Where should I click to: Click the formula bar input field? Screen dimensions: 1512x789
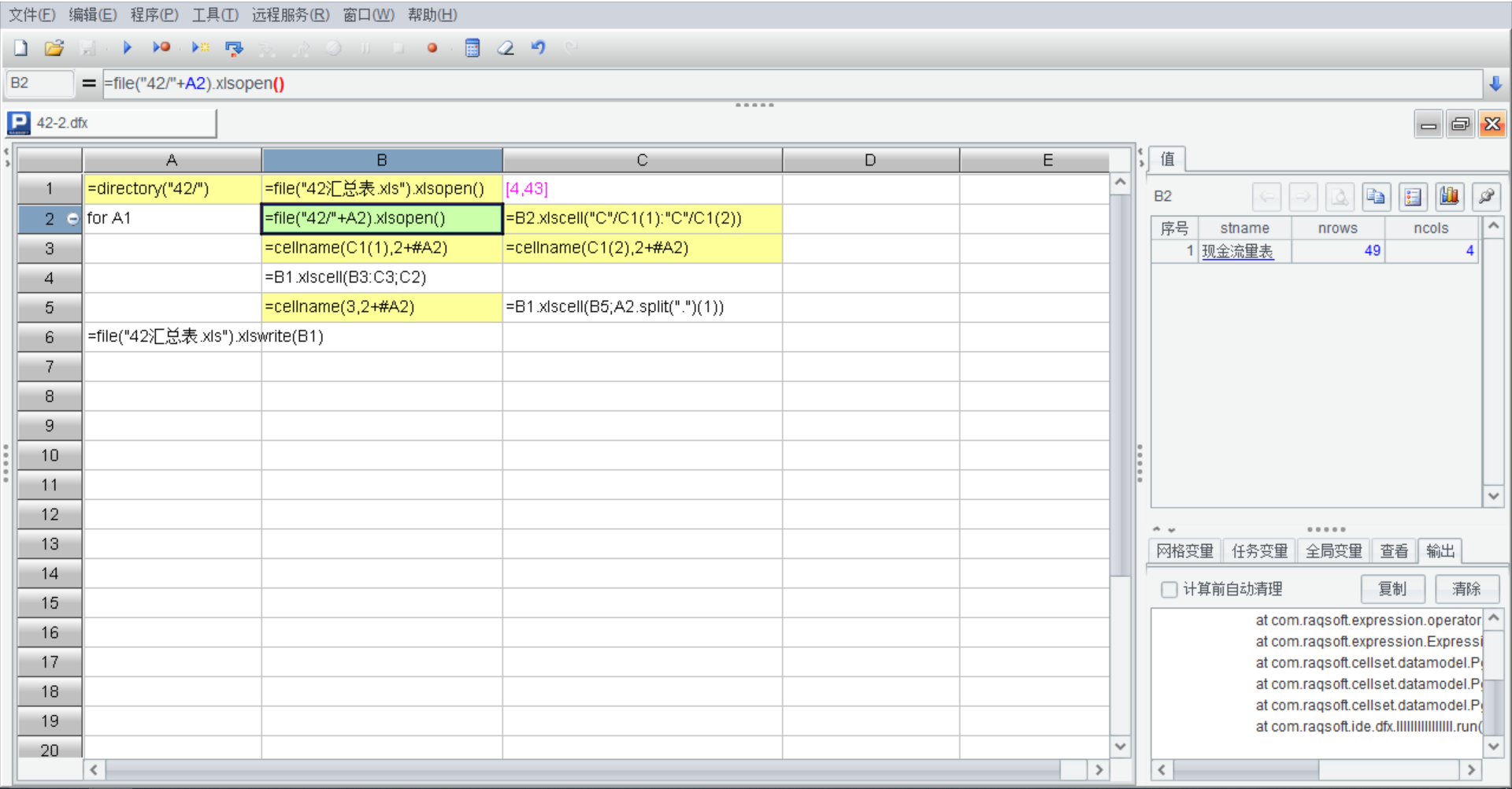787,83
